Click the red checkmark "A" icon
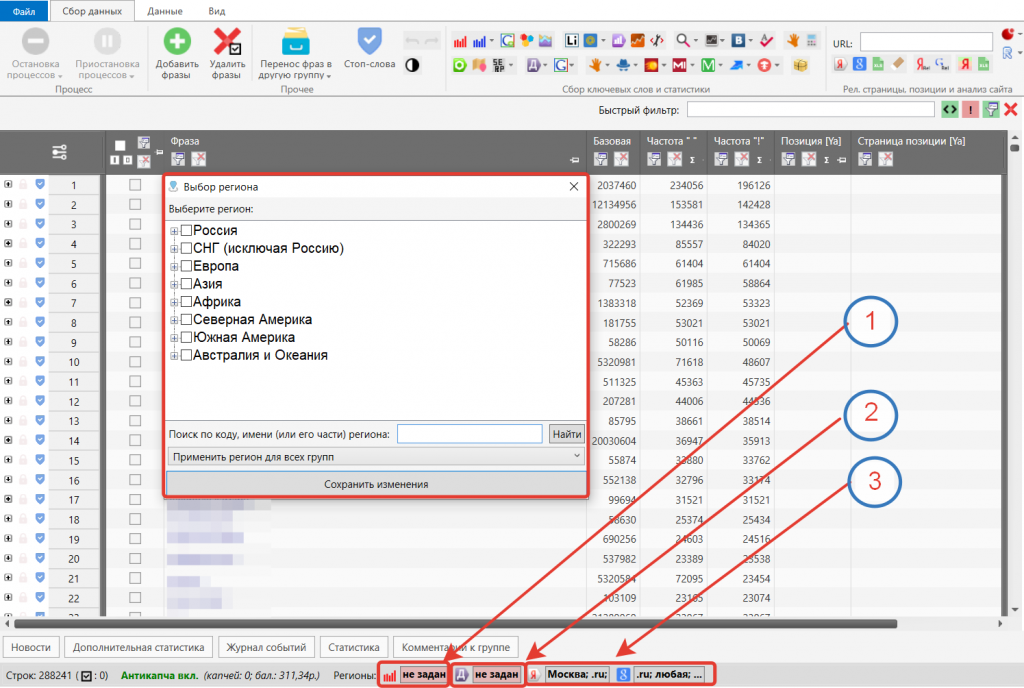 (766, 40)
